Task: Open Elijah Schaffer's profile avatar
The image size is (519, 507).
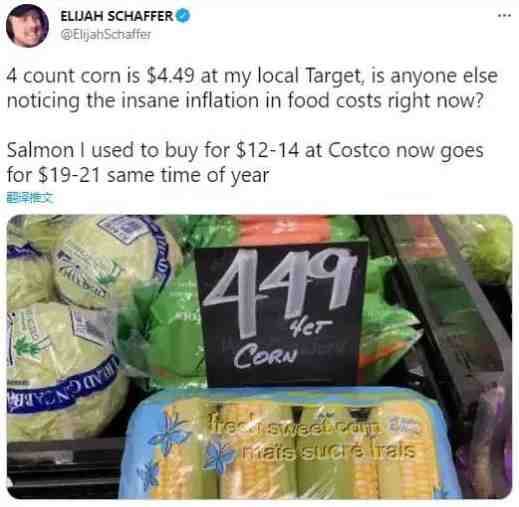Action: pos(27,26)
